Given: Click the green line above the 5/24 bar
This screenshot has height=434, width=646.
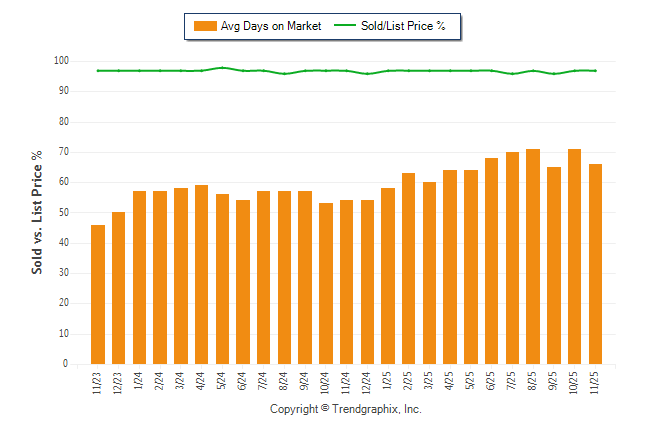Looking at the screenshot, I should tap(223, 68).
